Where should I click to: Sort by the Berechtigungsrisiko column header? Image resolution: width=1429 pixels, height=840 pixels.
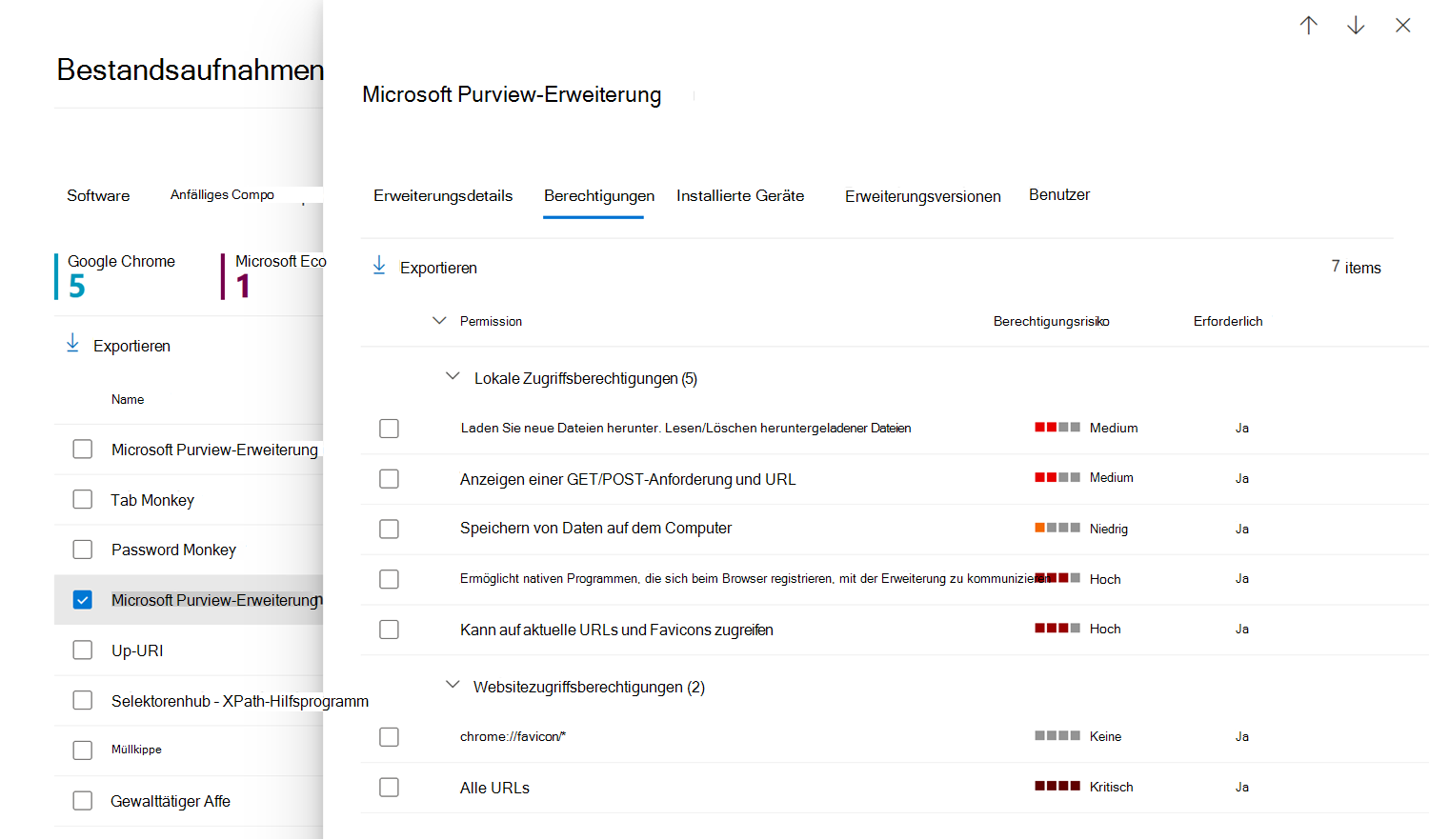point(1052,322)
